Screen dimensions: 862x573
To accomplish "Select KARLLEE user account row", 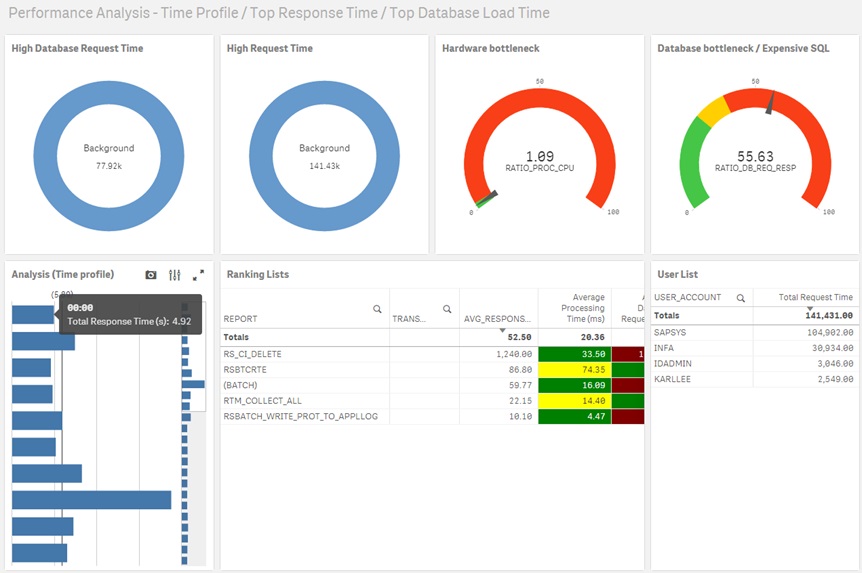I will [x=753, y=379].
